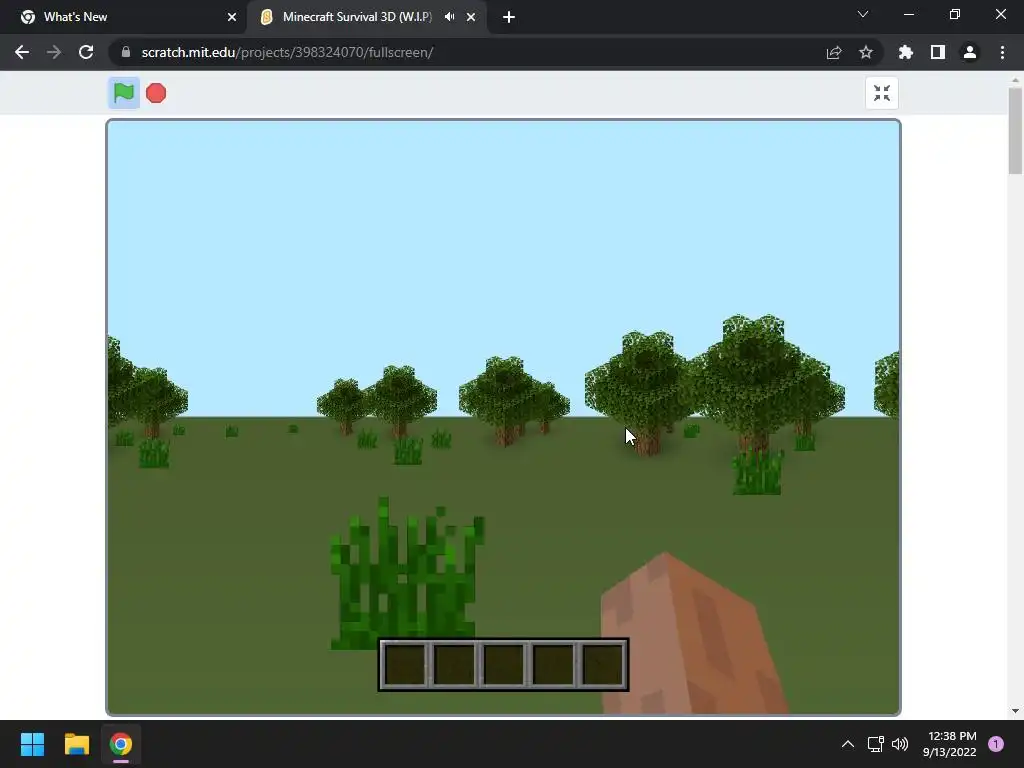Open notification center badge

996,744
